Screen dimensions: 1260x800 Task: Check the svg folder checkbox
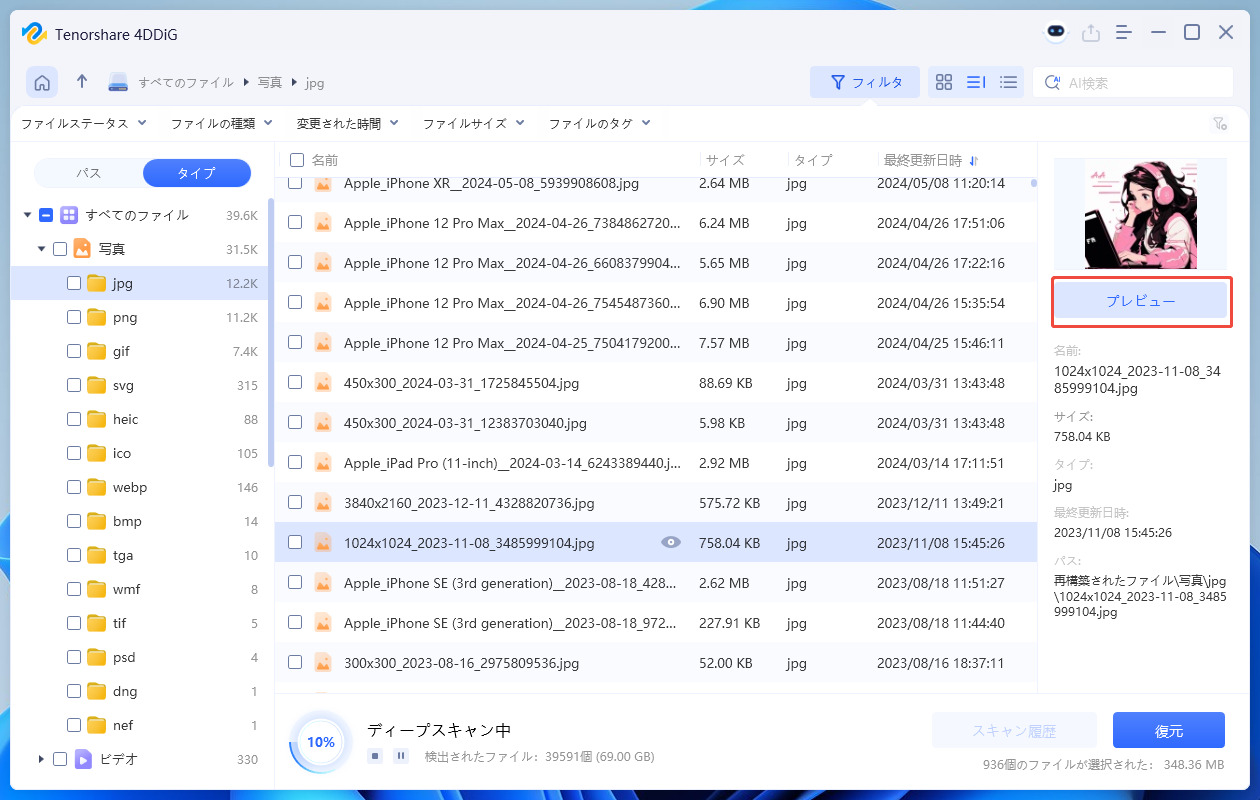coord(74,385)
